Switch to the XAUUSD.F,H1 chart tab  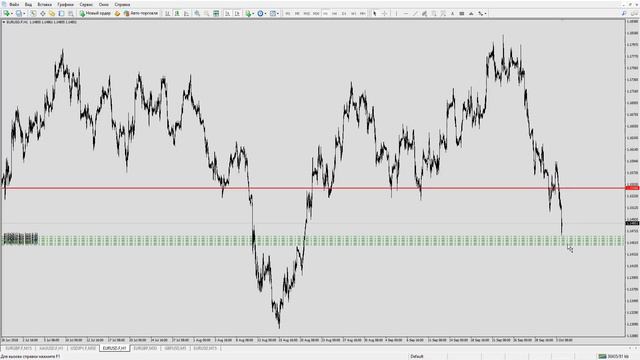[x=51, y=348]
